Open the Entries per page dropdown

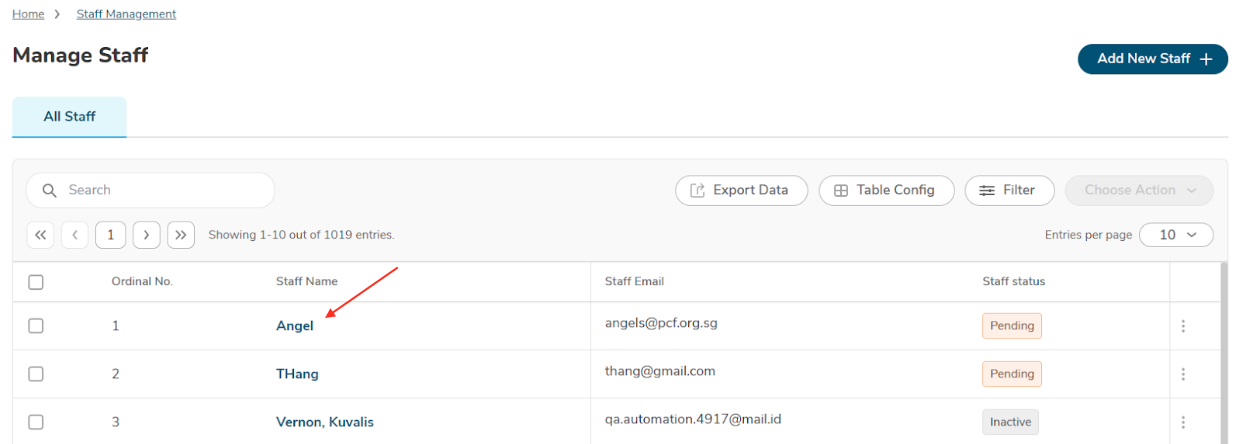(1176, 235)
